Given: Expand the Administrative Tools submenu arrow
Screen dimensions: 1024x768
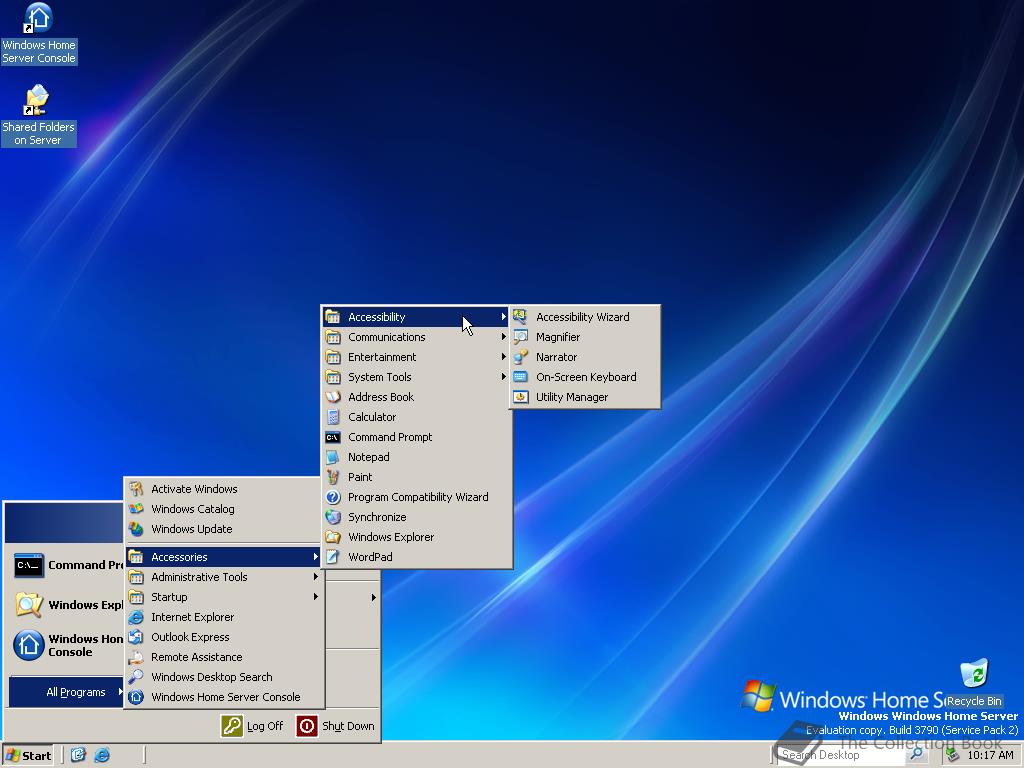Looking at the screenshot, I should click(x=315, y=577).
